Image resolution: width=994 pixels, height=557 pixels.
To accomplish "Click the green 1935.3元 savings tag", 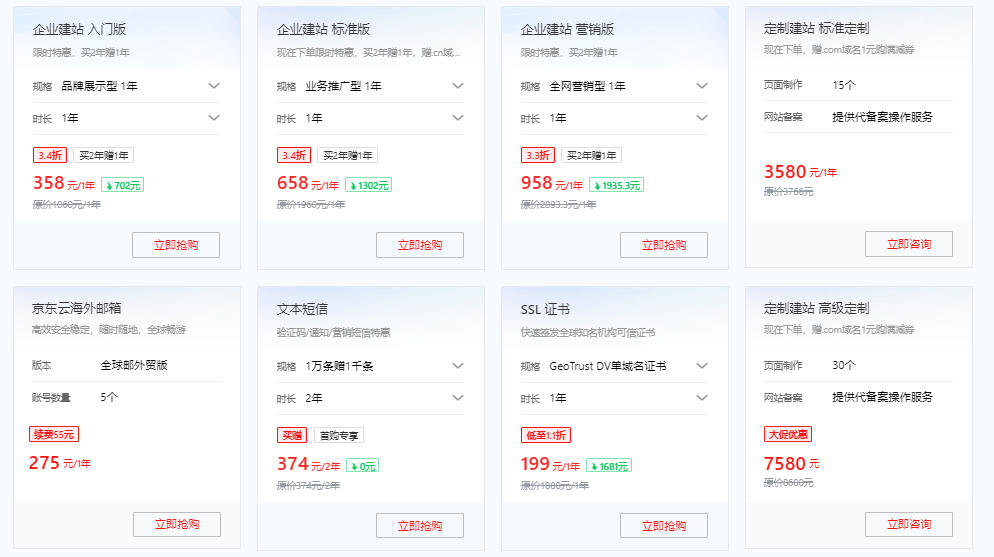I will coord(616,185).
